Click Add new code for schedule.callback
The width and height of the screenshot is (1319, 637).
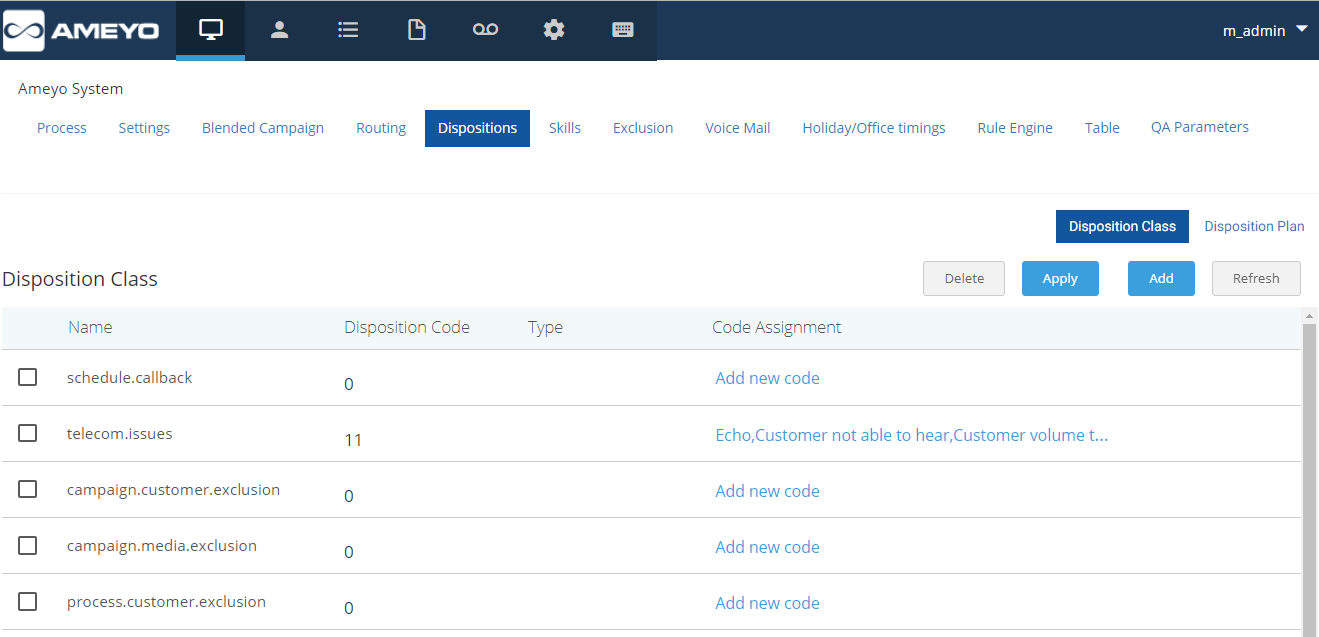(x=767, y=378)
